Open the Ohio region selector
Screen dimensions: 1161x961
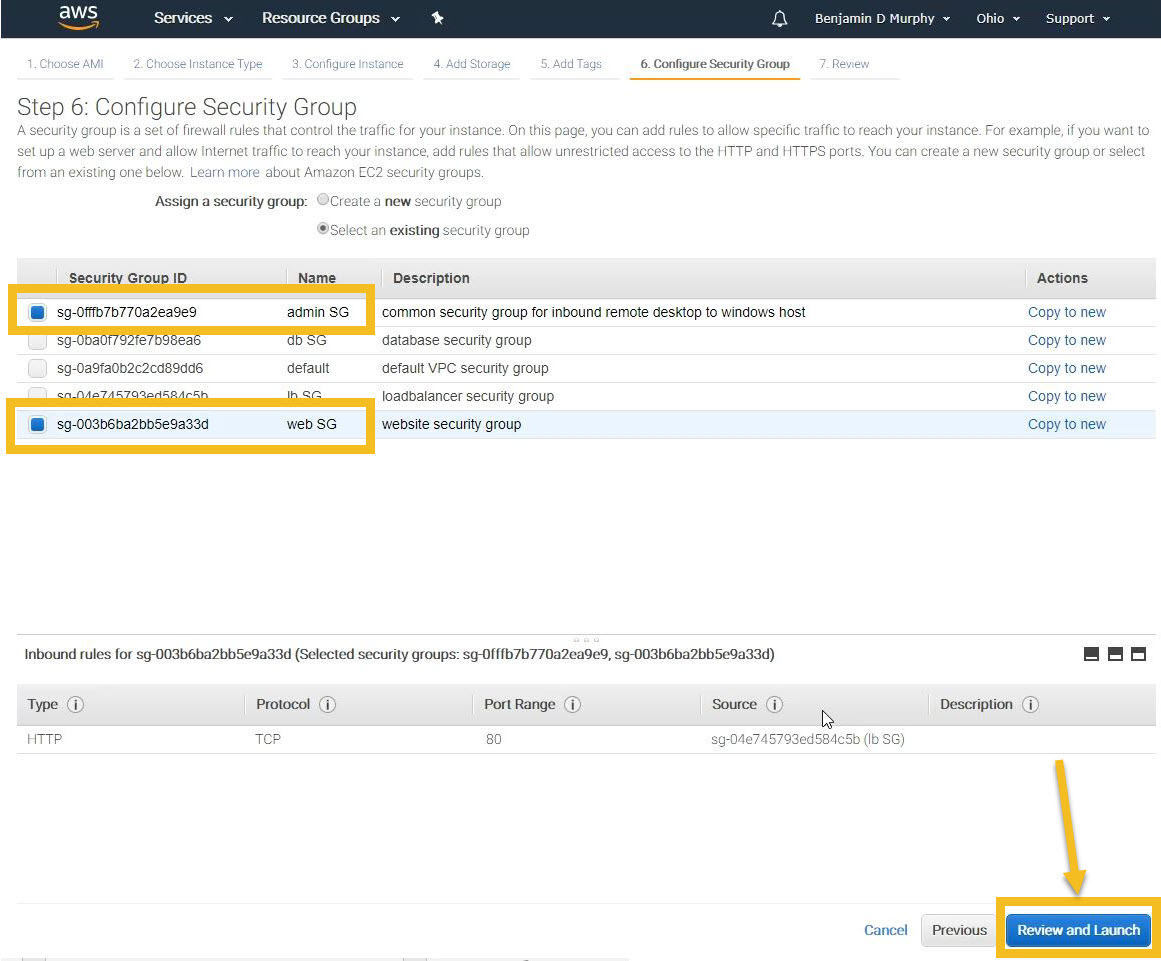[998, 19]
